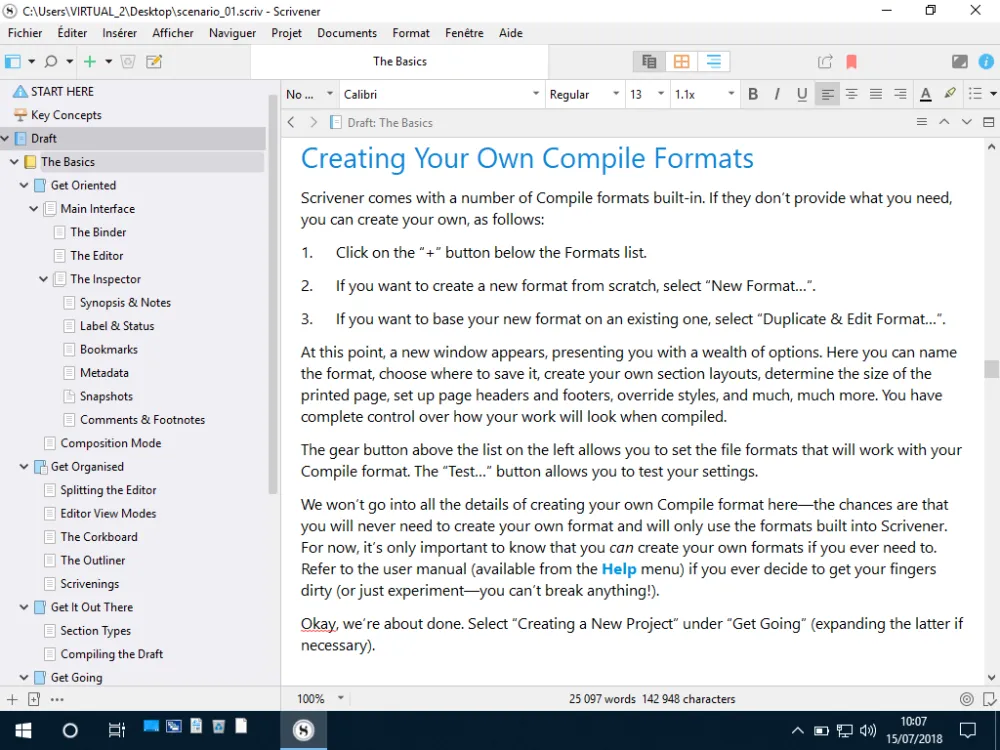Select START HERE in binder
1000x750 pixels.
point(62,92)
